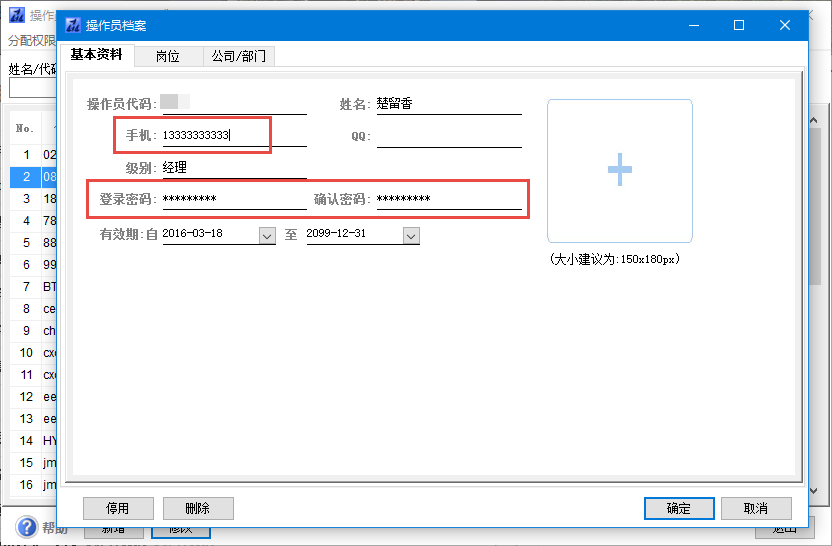Click into the QQ input field
The width and height of the screenshot is (832, 546).
[x=448, y=136]
